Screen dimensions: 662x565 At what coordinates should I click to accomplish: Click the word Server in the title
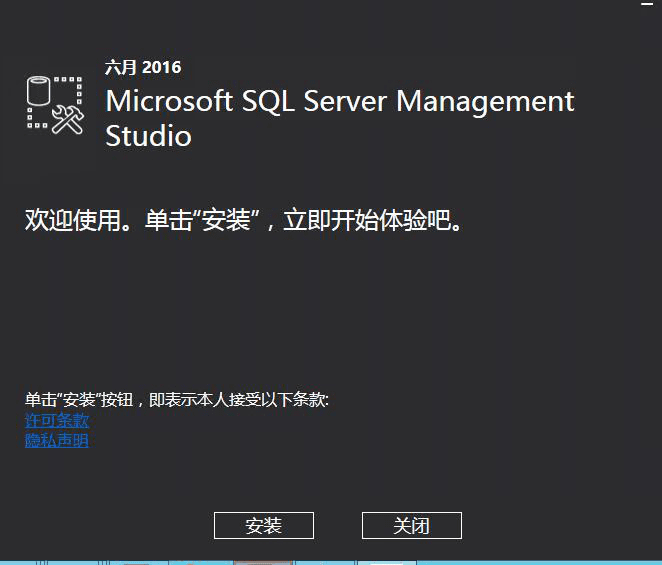(346, 101)
